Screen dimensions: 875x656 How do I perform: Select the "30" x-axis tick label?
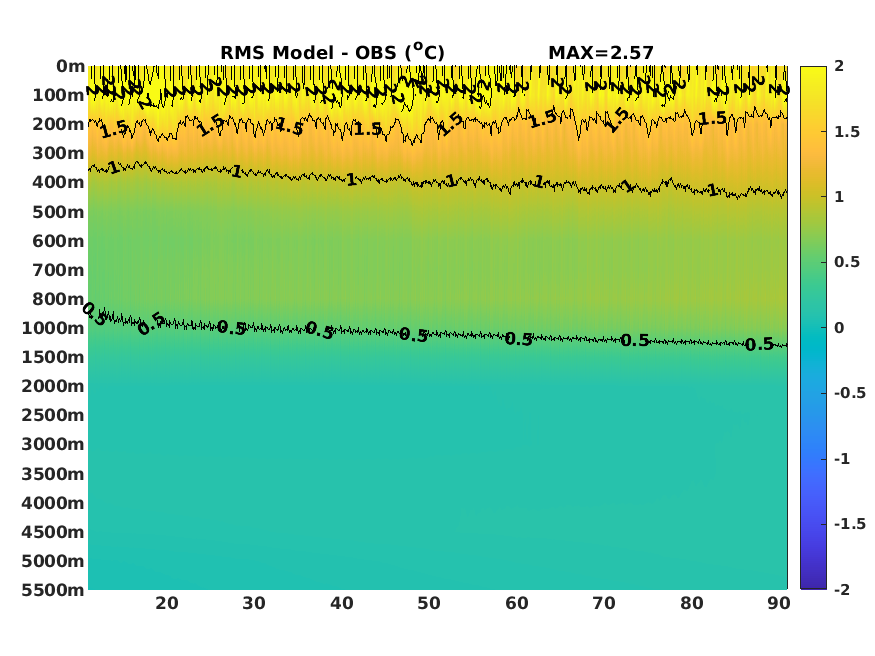(x=254, y=604)
